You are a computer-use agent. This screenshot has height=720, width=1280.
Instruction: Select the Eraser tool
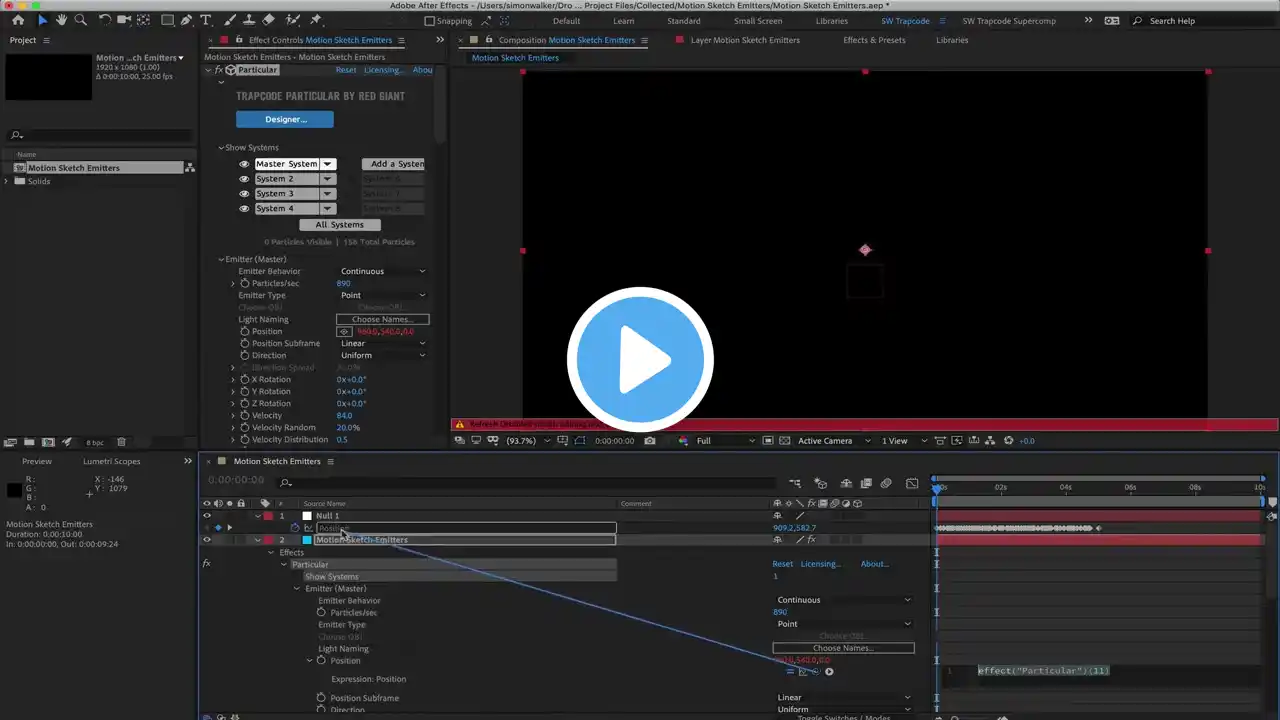click(x=269, y=20)
